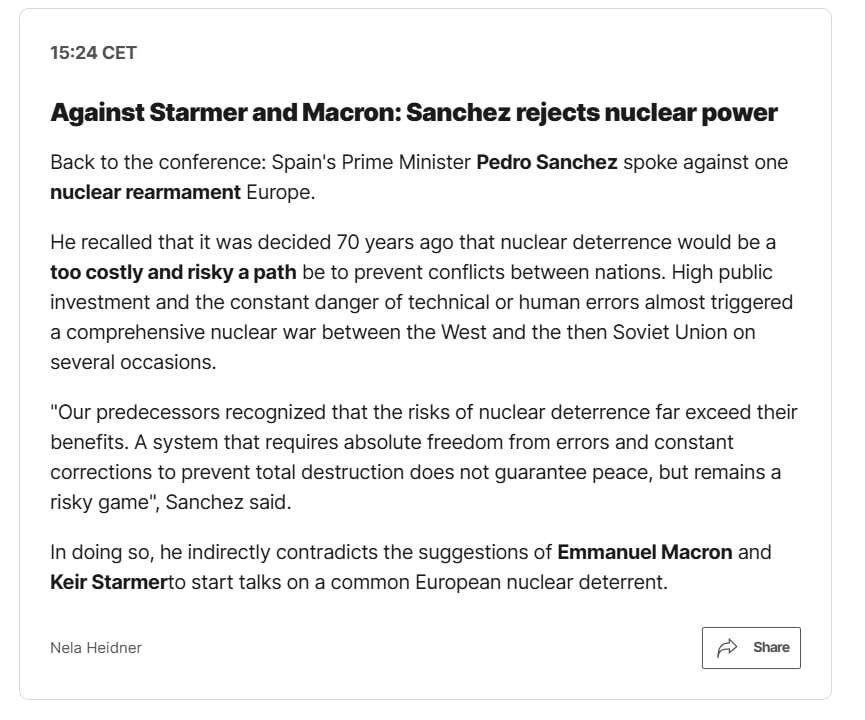865x720 pixels.
Task: Click the author name Nela Heidner
Action: coord(94,648)
